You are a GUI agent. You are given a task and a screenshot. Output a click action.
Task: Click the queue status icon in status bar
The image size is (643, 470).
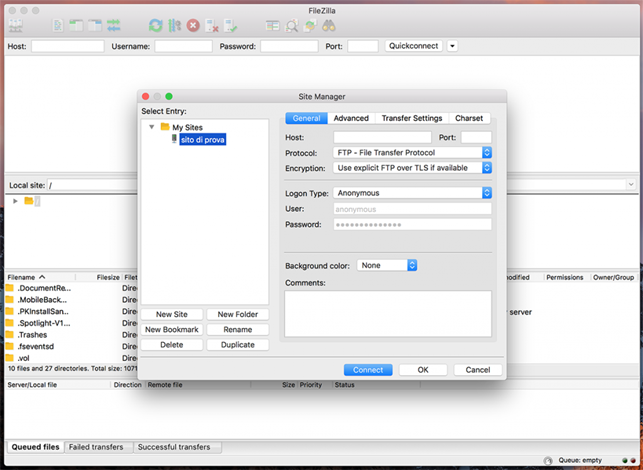pos(547,461)
